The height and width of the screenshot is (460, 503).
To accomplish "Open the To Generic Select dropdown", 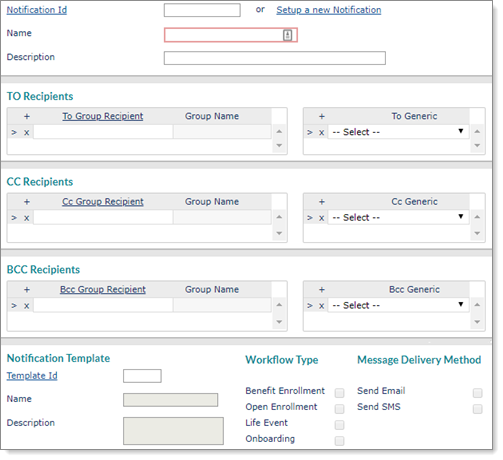I will pyautogui.click(x=399, y=132).
